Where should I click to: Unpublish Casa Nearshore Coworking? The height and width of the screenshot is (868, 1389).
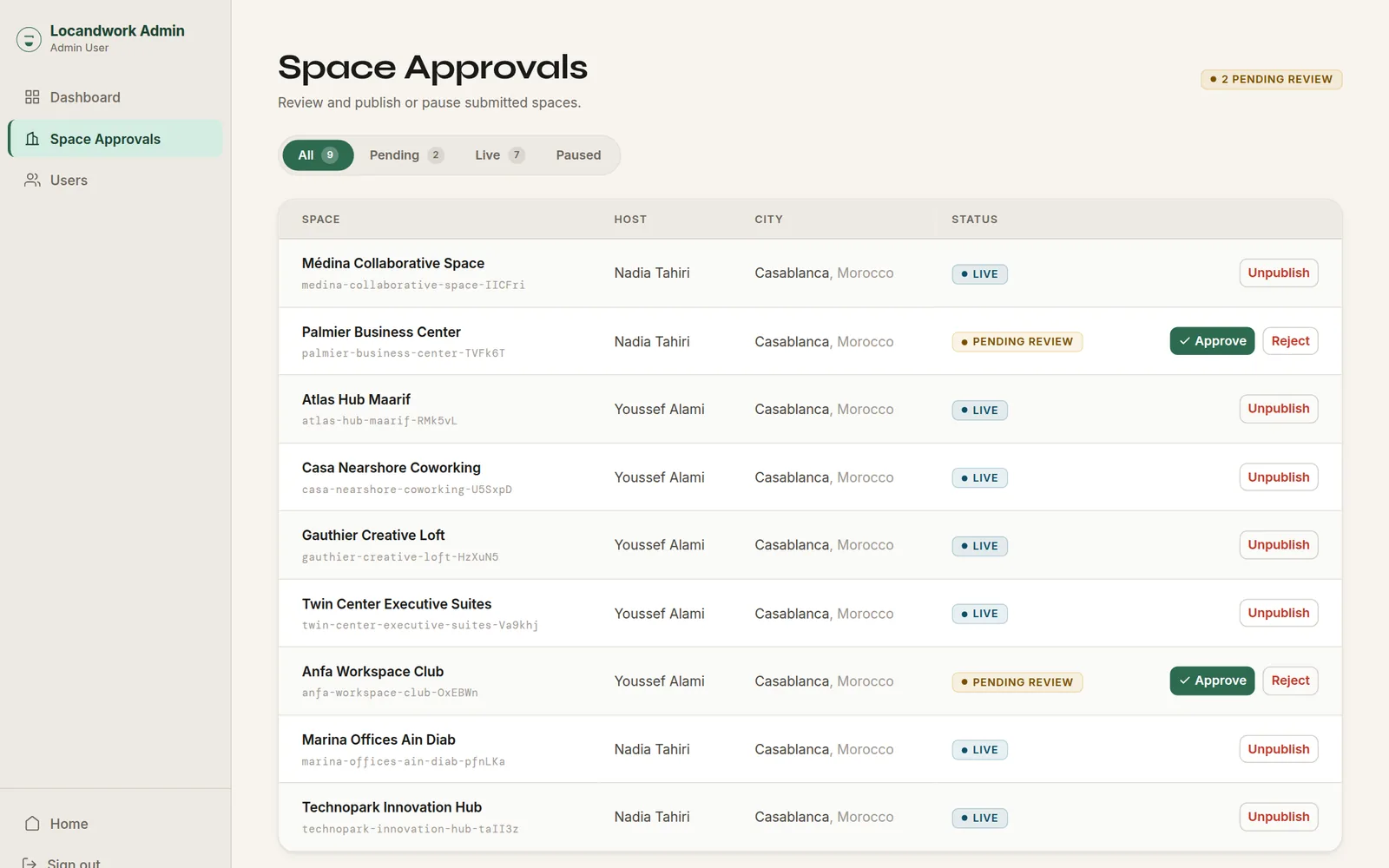1278,477
